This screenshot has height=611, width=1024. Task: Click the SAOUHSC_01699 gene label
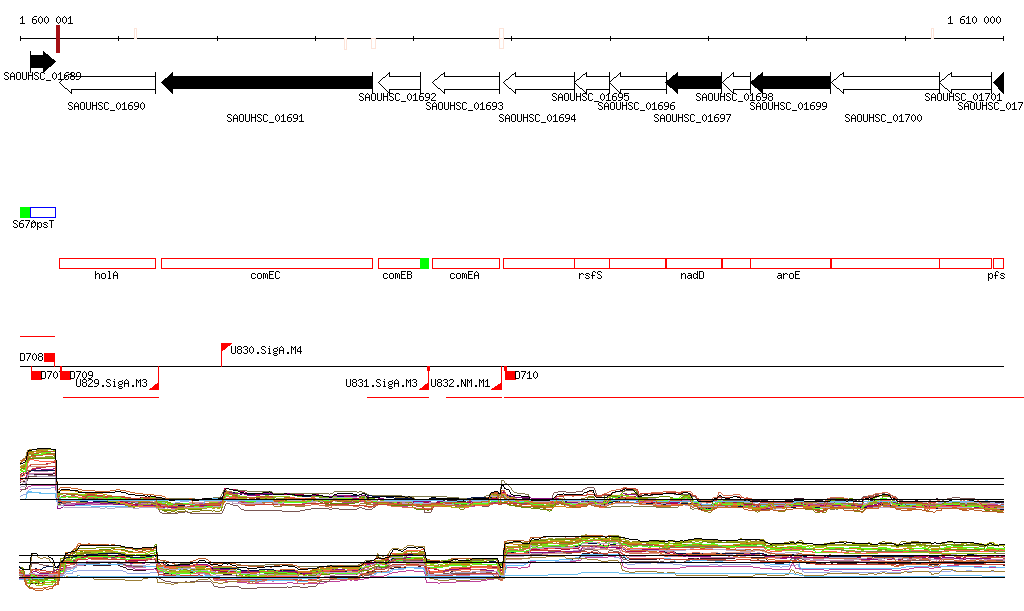788,106
